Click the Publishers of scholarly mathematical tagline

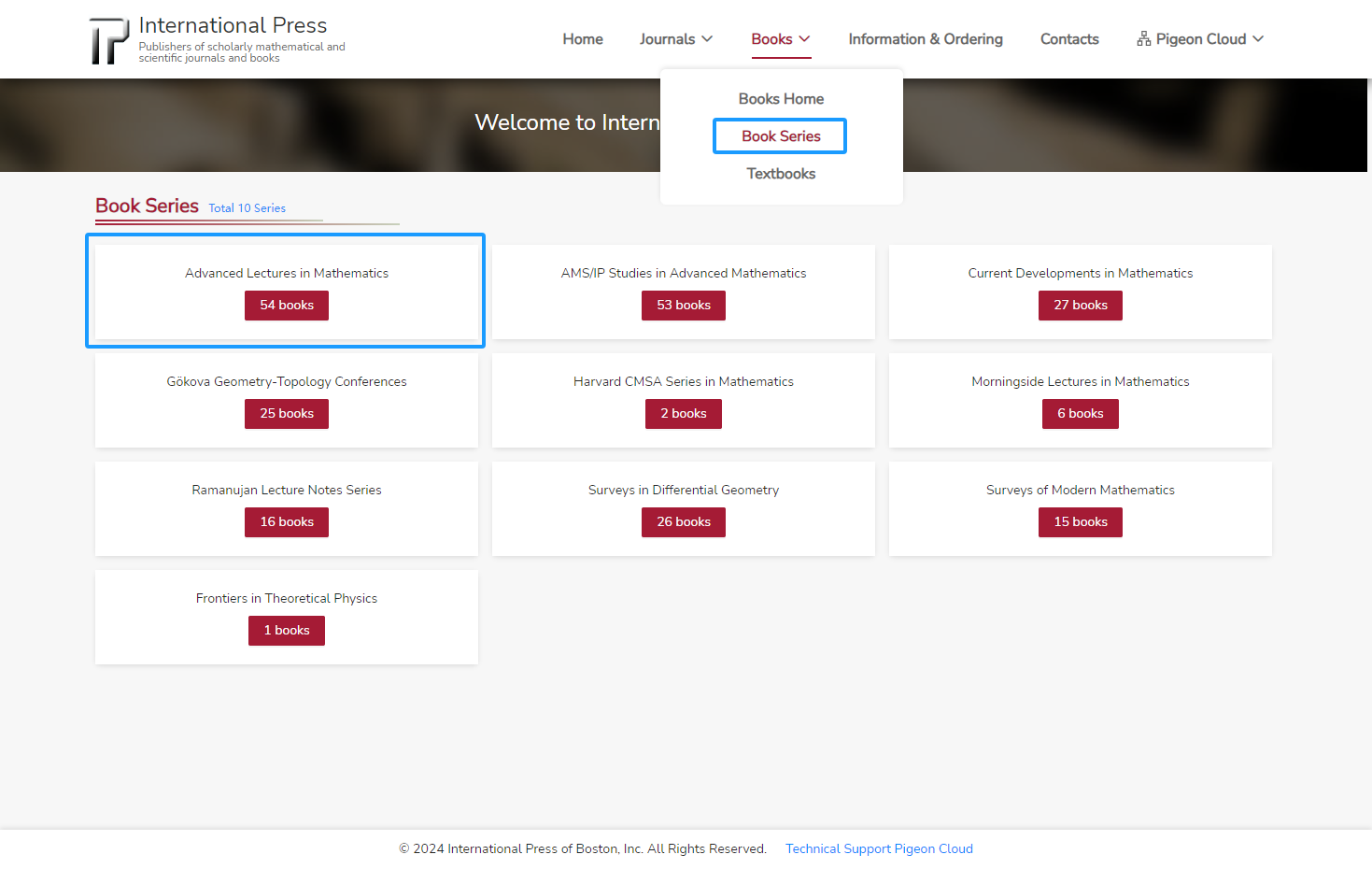point(242,52)
